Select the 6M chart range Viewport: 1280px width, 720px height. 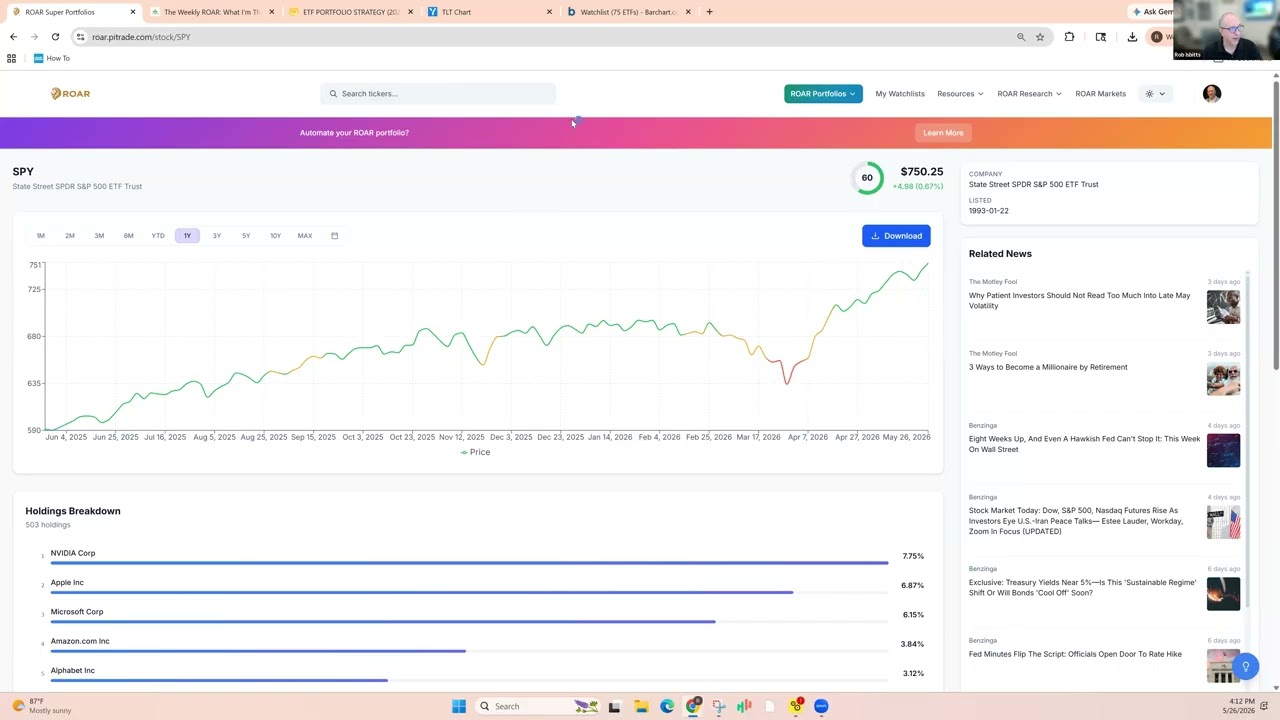click(128, 236)
